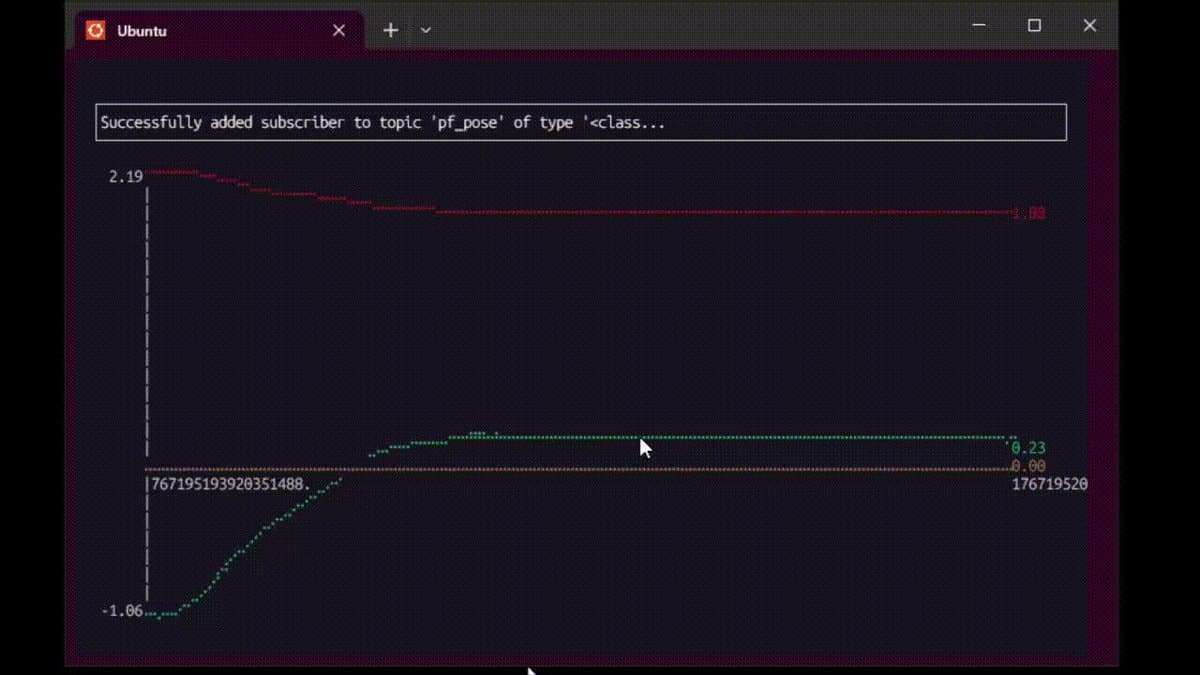Image resolution: width=1200 pixels, height=675 pixels.
Task: Minimize the terminal window
Action: point(978,25)
